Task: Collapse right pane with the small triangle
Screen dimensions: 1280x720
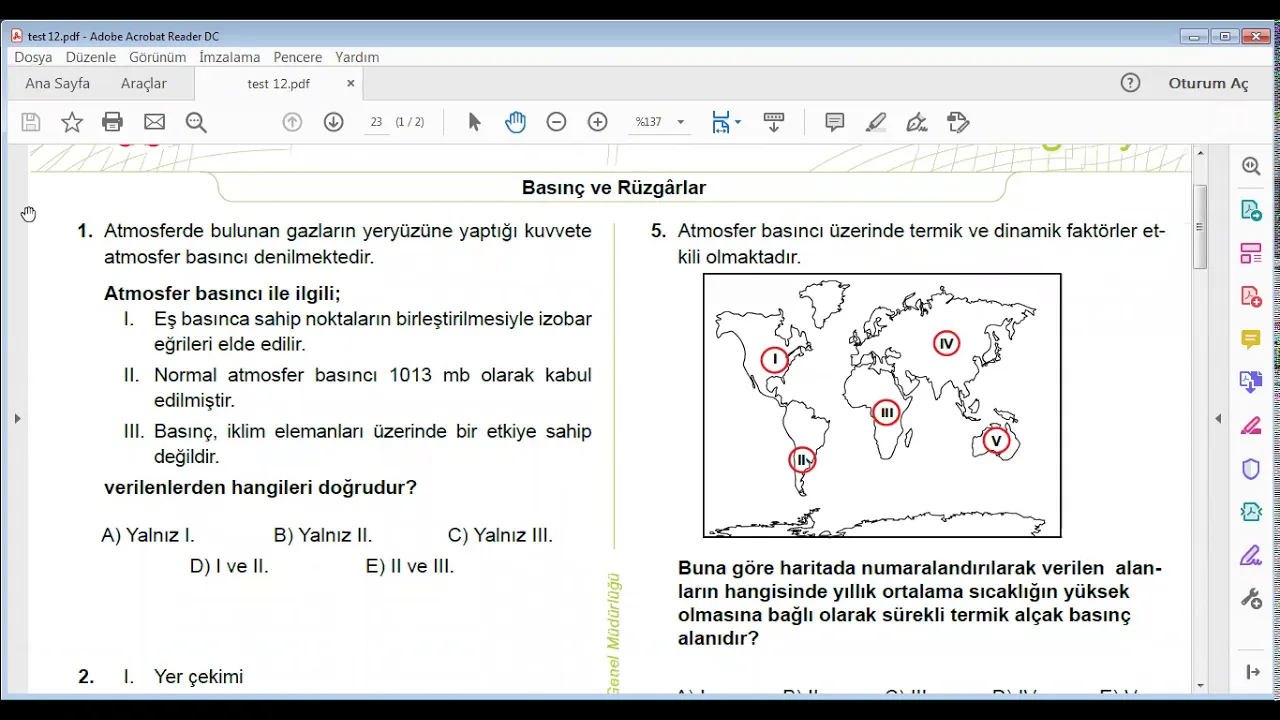Action: (1218, 418)
